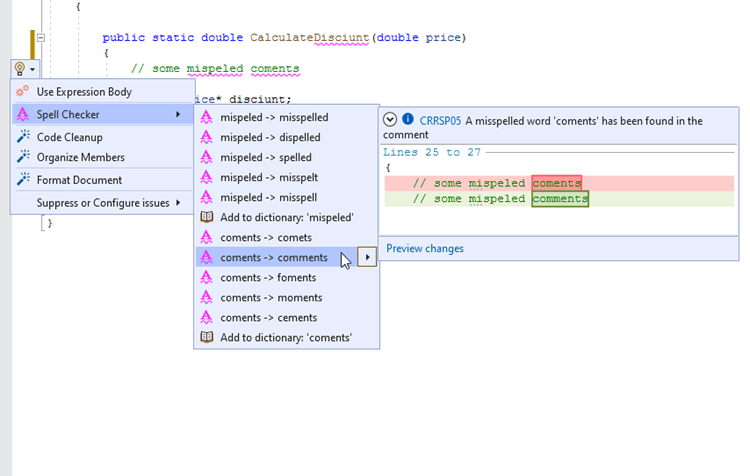Choose Format Document option

(79, 180)
